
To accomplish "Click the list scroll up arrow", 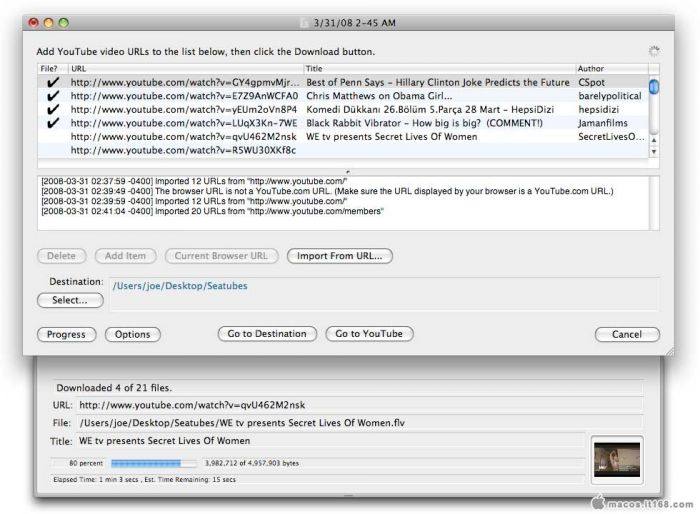I will [654, 140].
